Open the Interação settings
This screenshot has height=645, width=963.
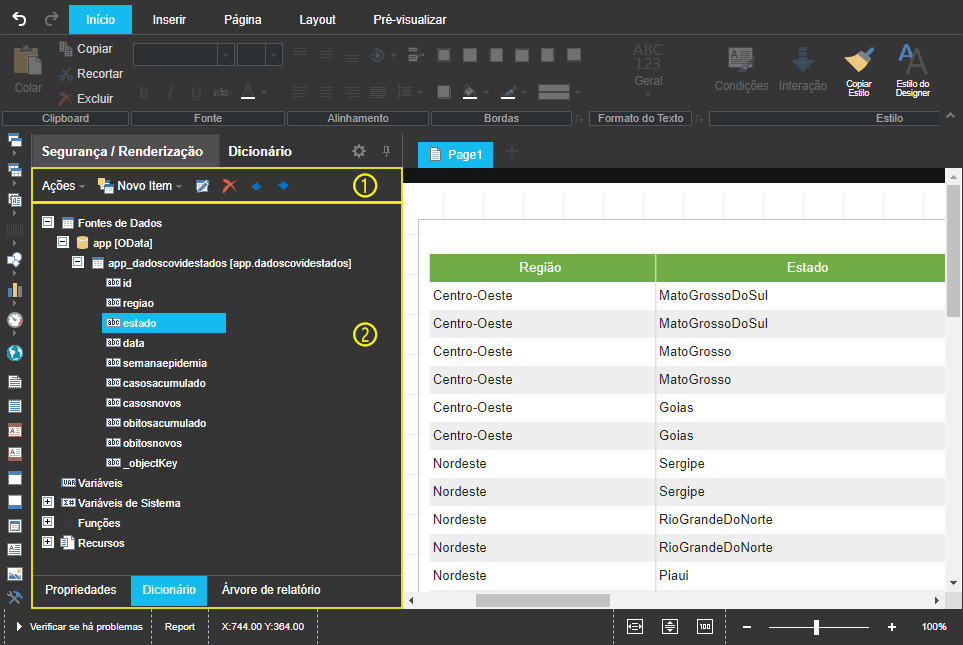point(803,69)
